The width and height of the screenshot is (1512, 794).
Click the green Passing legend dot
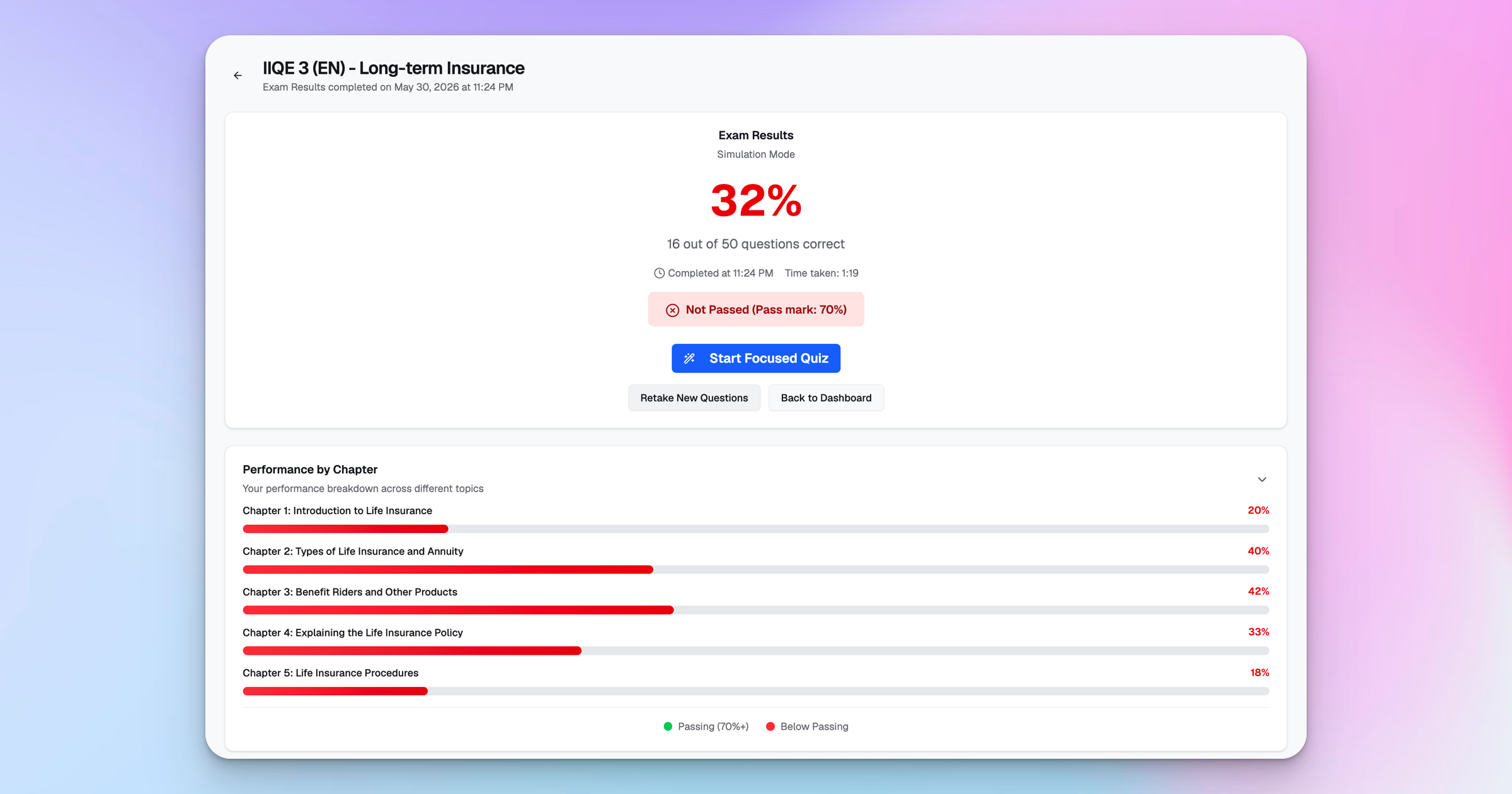(x=668, y=727)
